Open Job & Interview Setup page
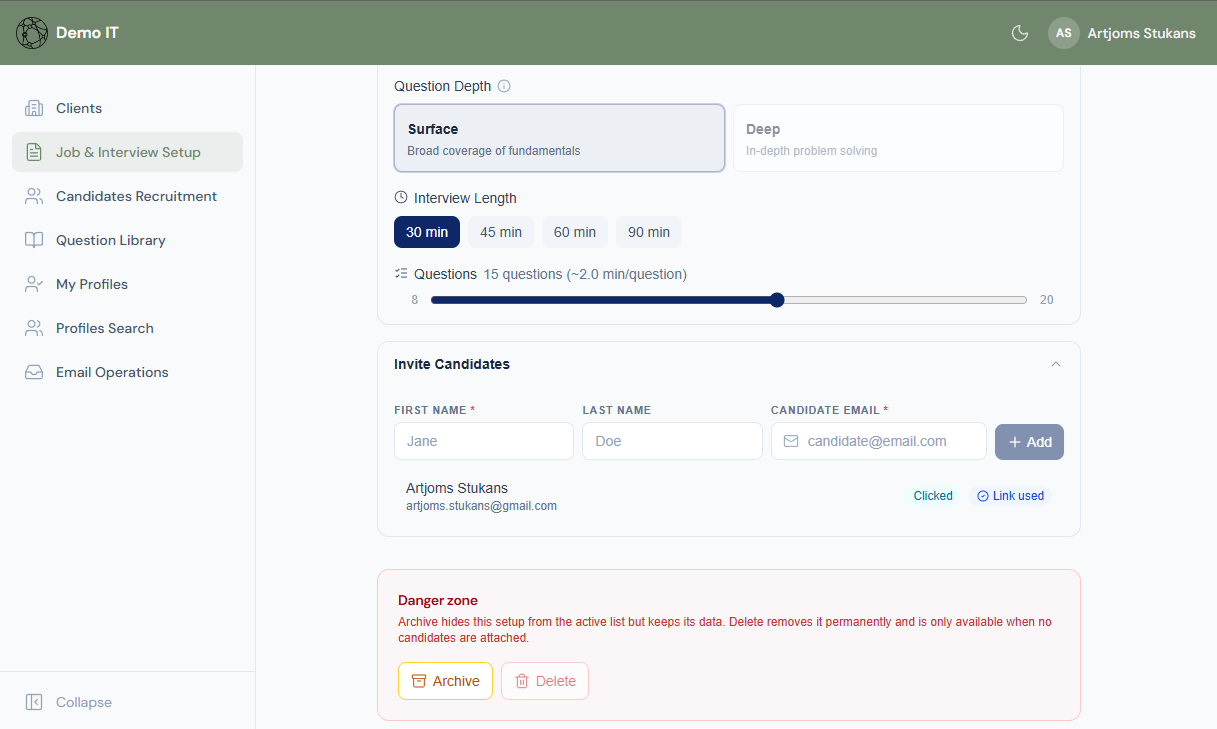 [128, 152]
